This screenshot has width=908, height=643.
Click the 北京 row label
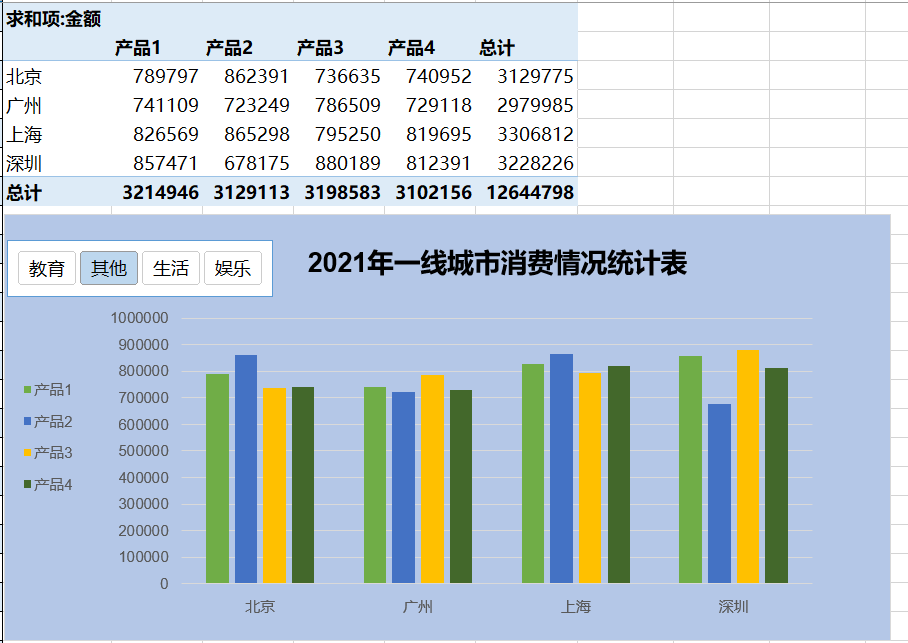coord(23,75)
